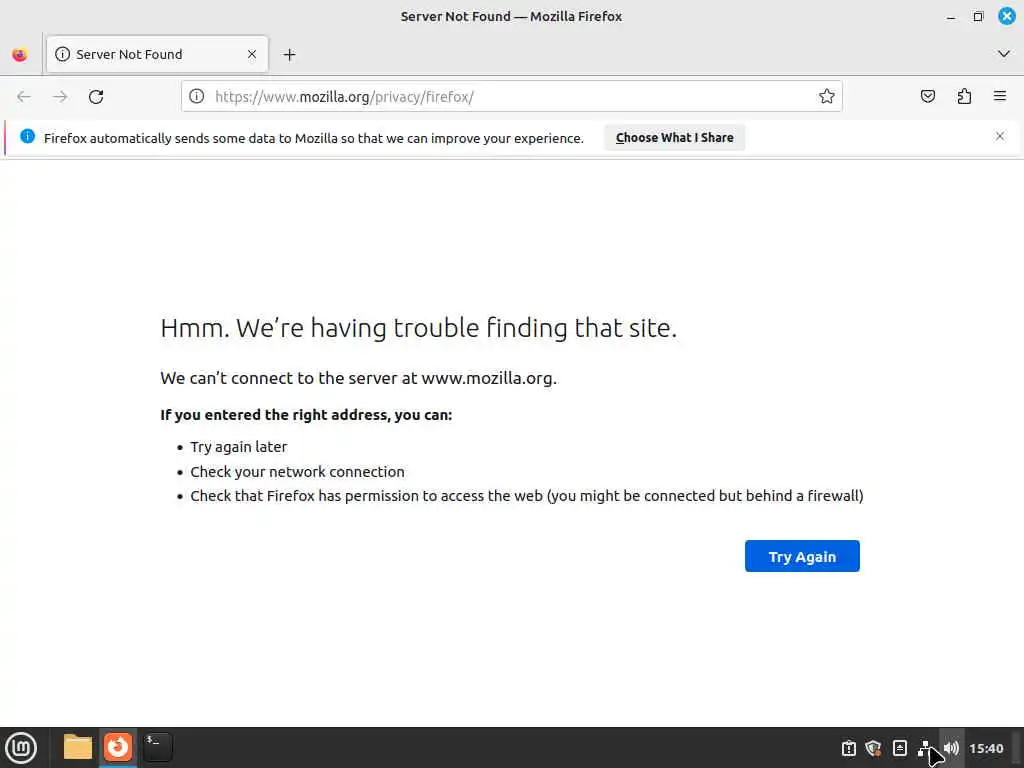Viewport: 1024px width, 768px height.
Task: Click 'Check your network connection' text
Action: tap(297, 472)
